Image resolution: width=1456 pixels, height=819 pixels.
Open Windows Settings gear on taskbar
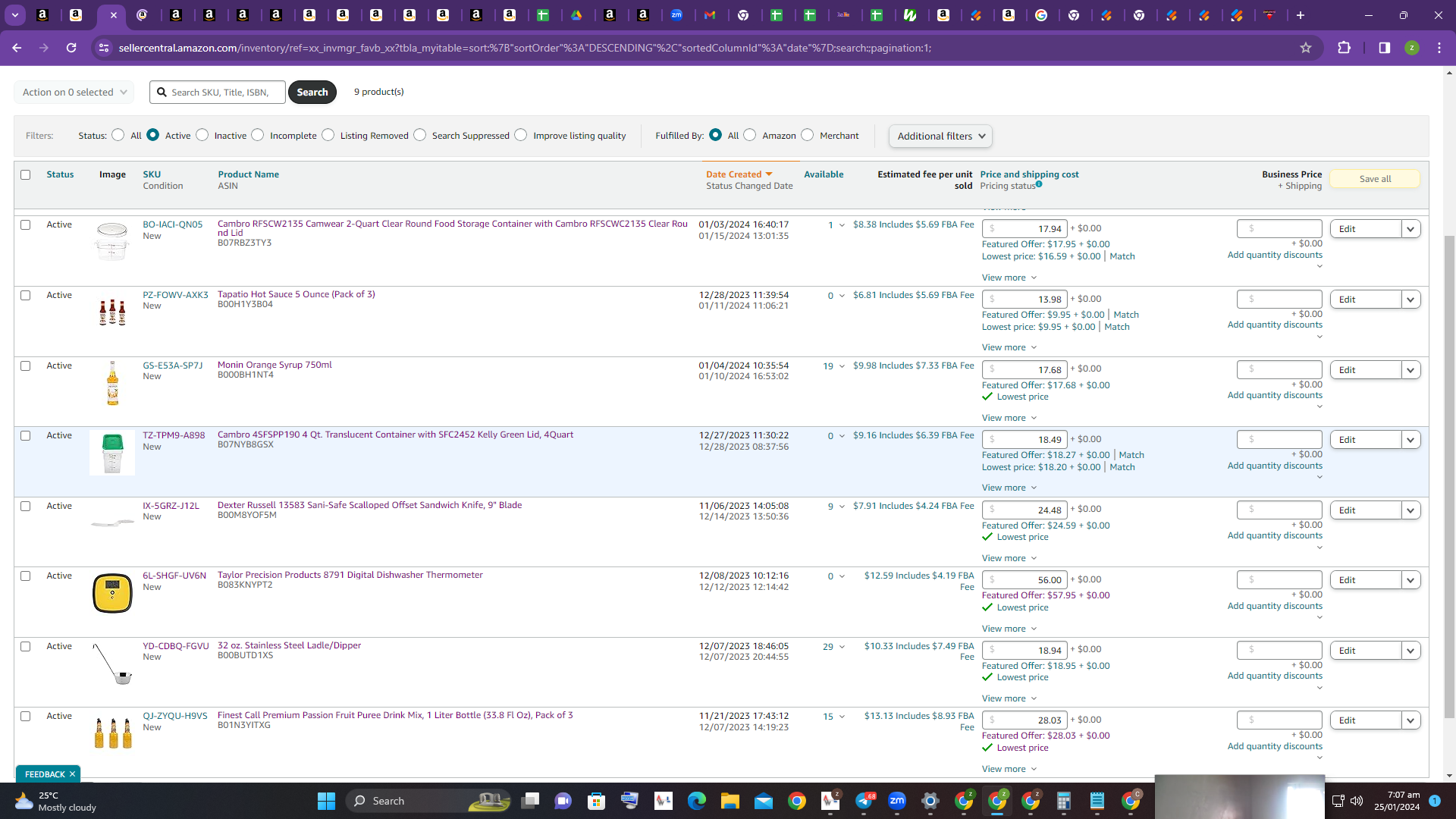pos(930,801)
